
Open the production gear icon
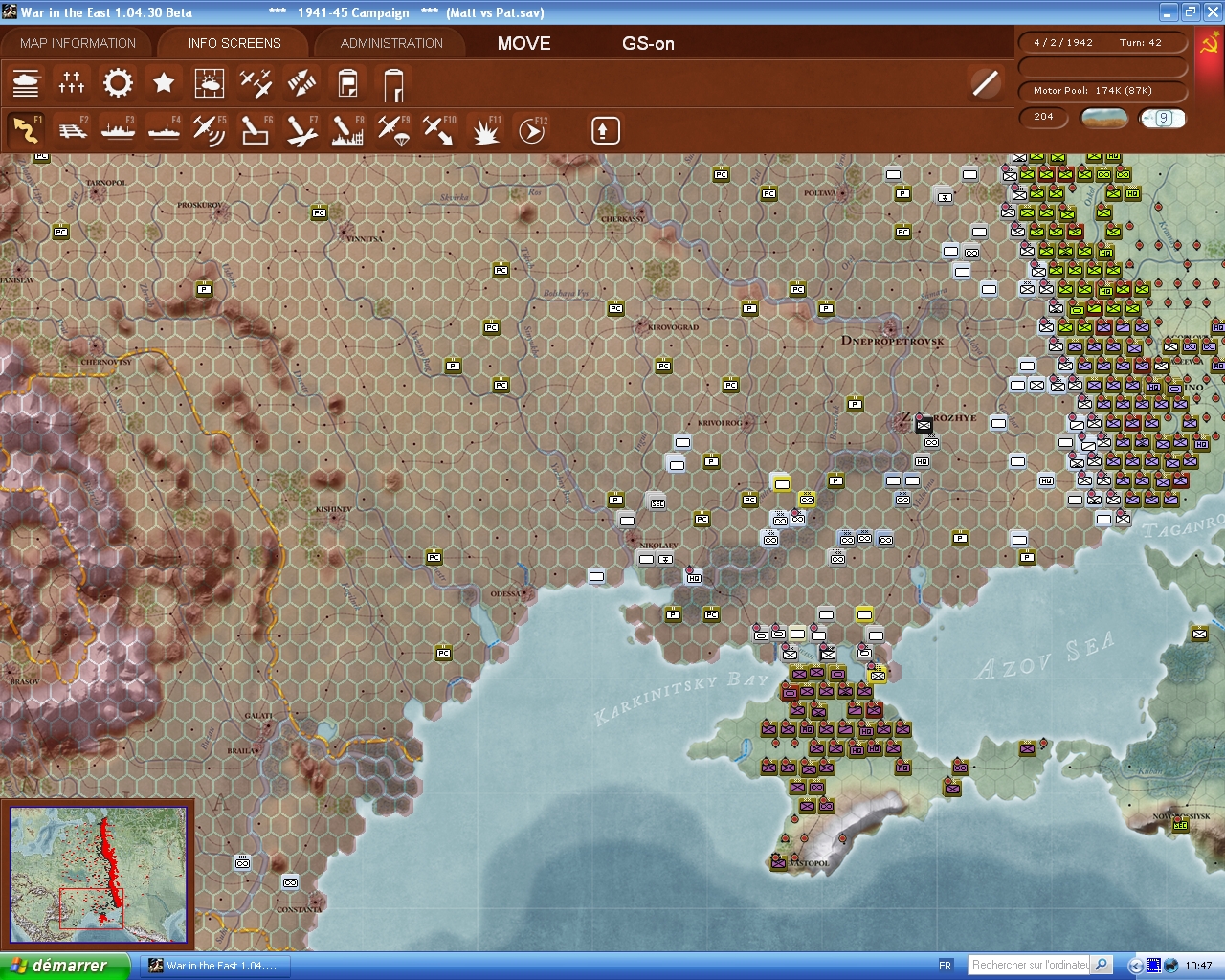118,84
